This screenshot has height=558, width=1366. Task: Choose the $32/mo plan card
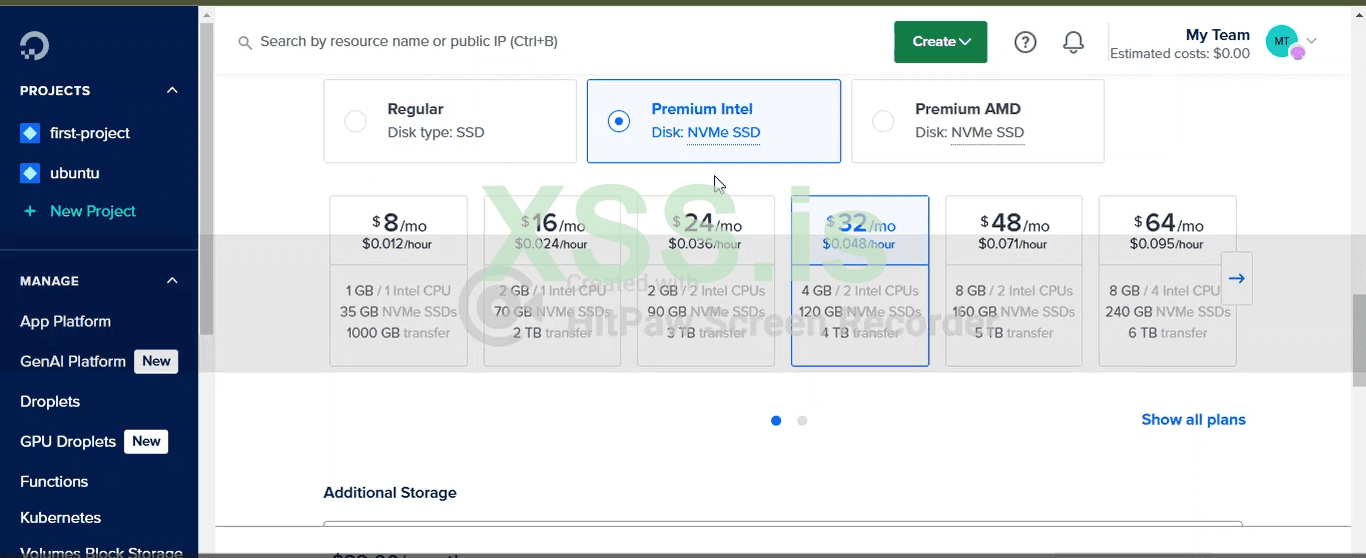tap(860, 281)
